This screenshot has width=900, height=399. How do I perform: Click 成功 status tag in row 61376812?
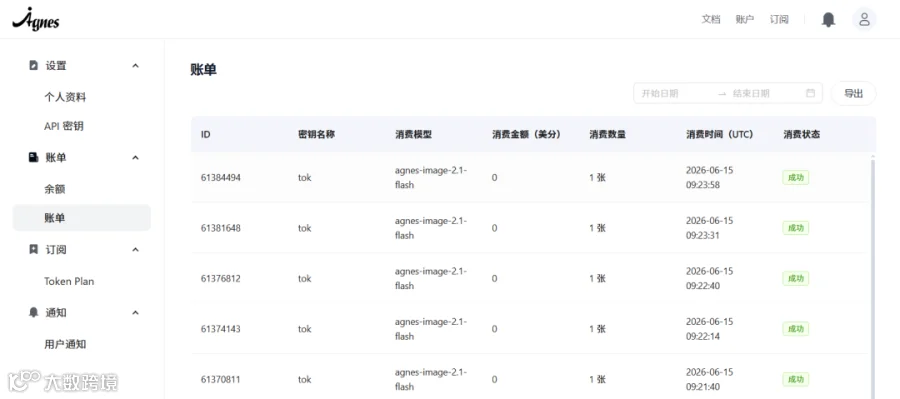[796, 278]
